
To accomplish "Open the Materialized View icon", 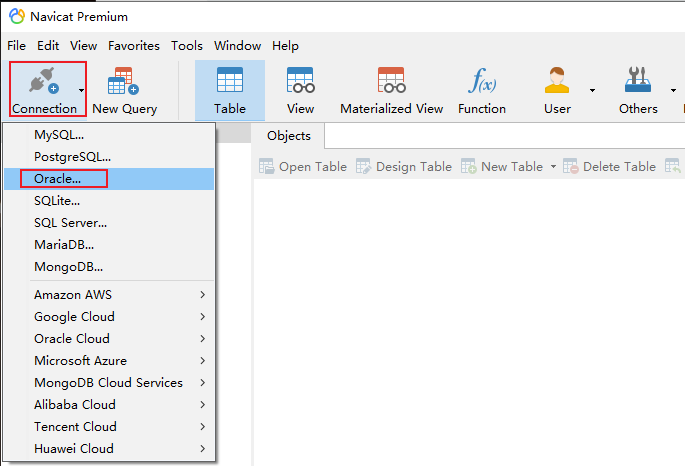I will [x=391, y=80].
